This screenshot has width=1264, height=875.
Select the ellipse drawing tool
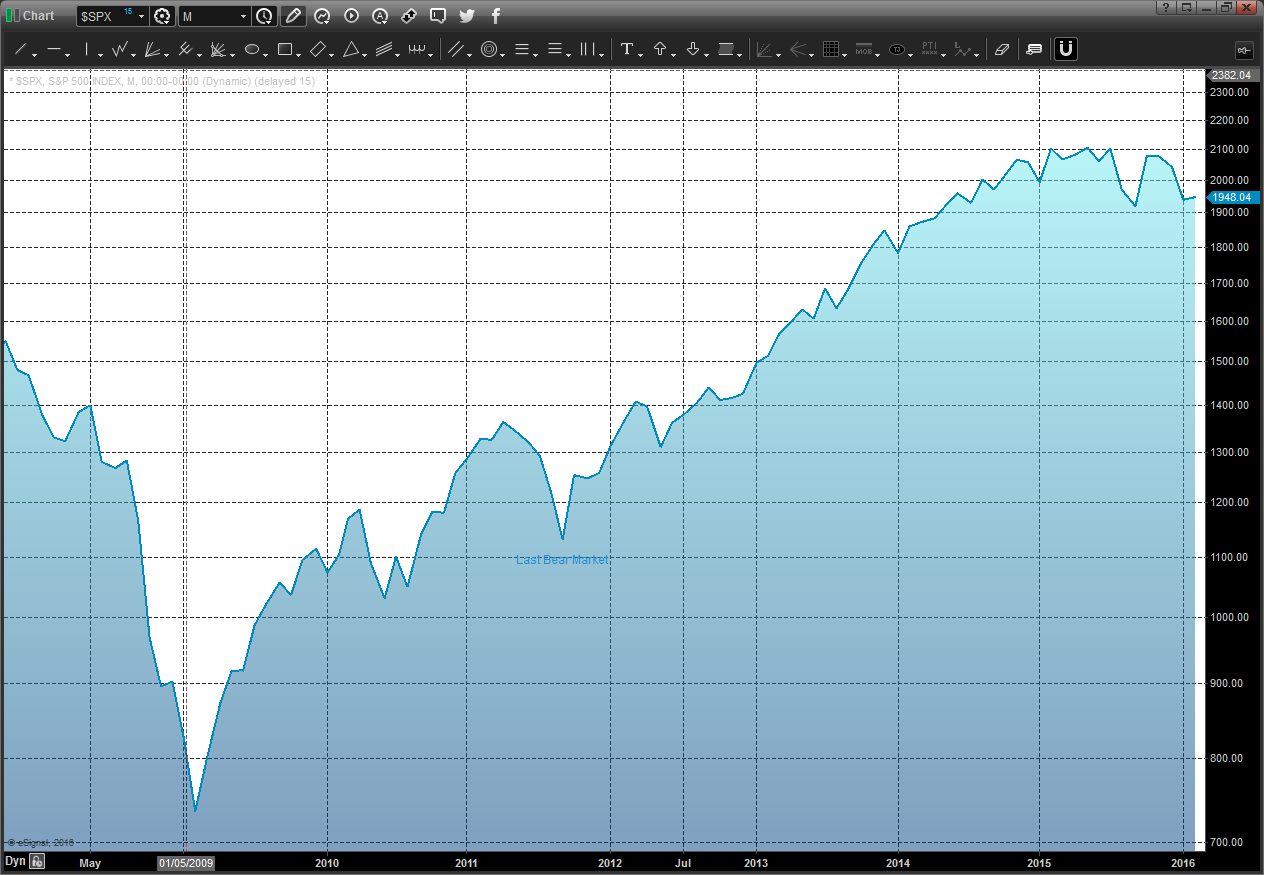coord(252,49)
